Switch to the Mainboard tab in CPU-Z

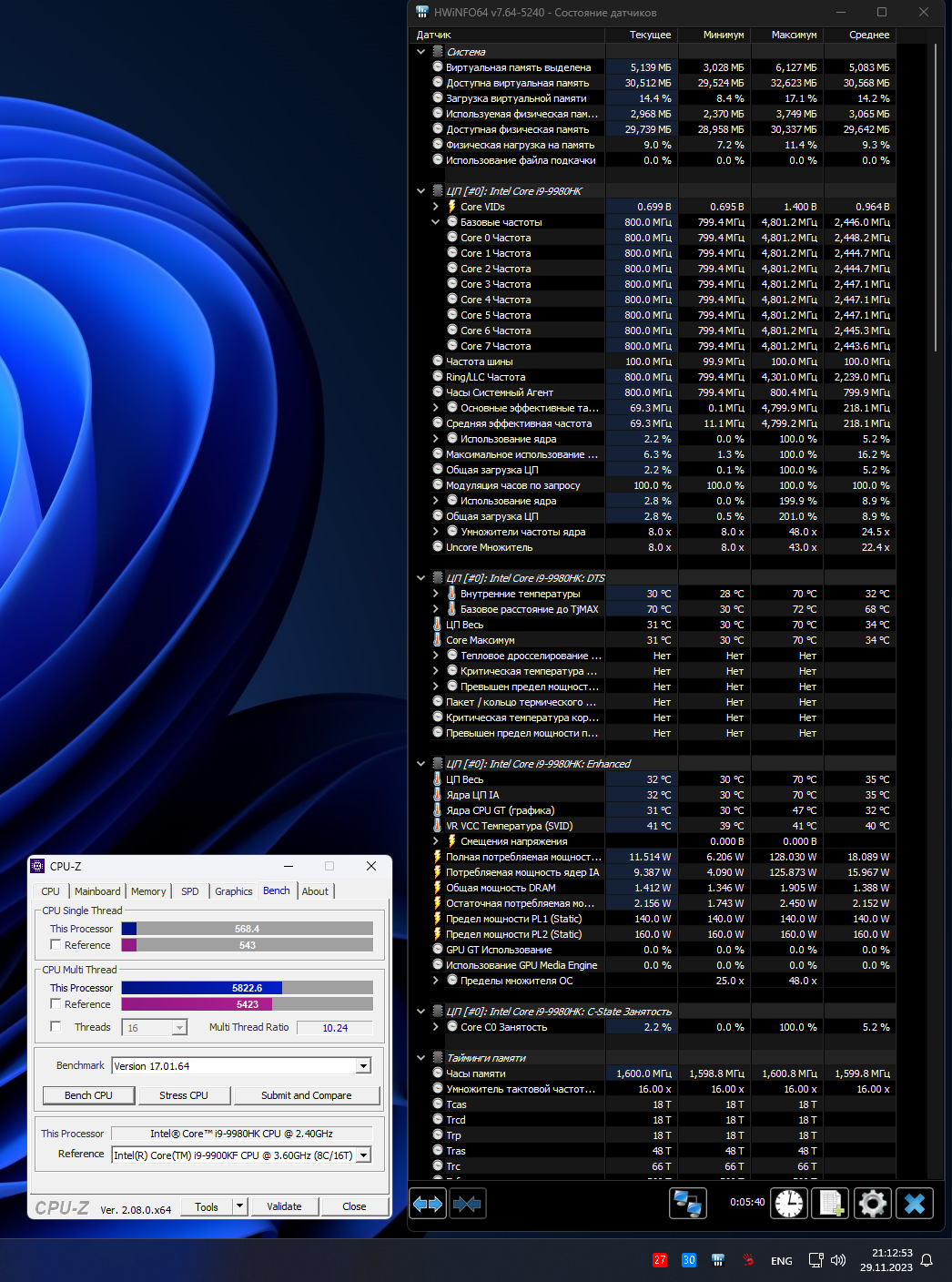(96, 891)
